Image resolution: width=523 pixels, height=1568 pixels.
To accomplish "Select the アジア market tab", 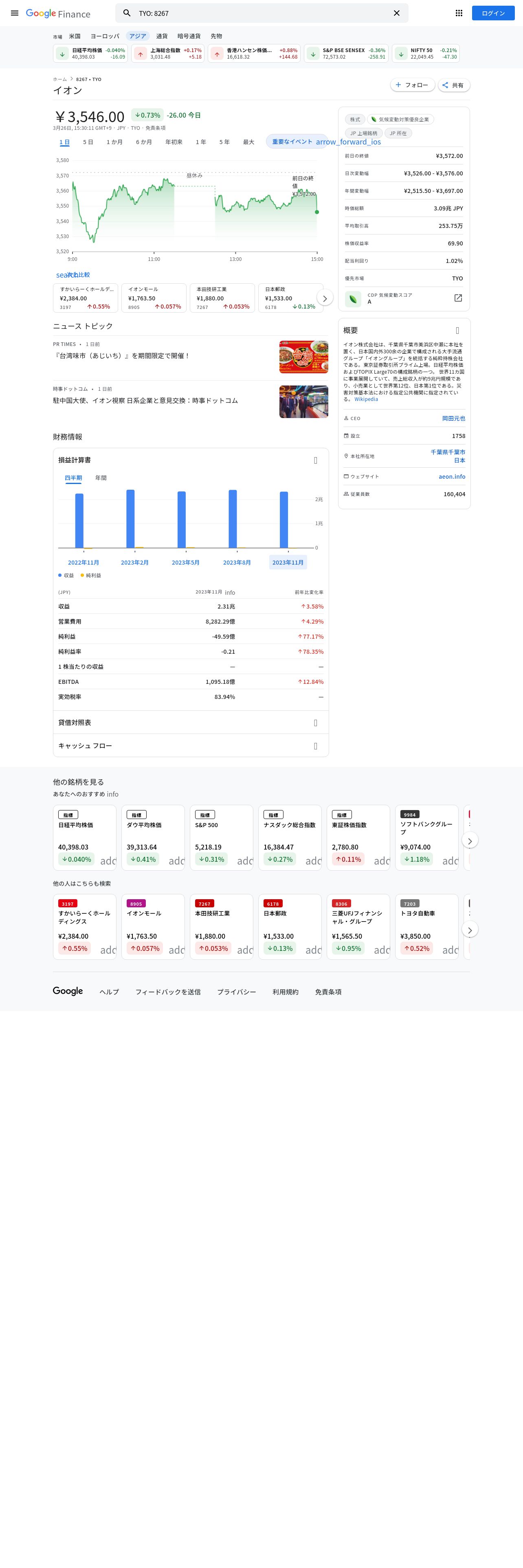I will 138,36.
